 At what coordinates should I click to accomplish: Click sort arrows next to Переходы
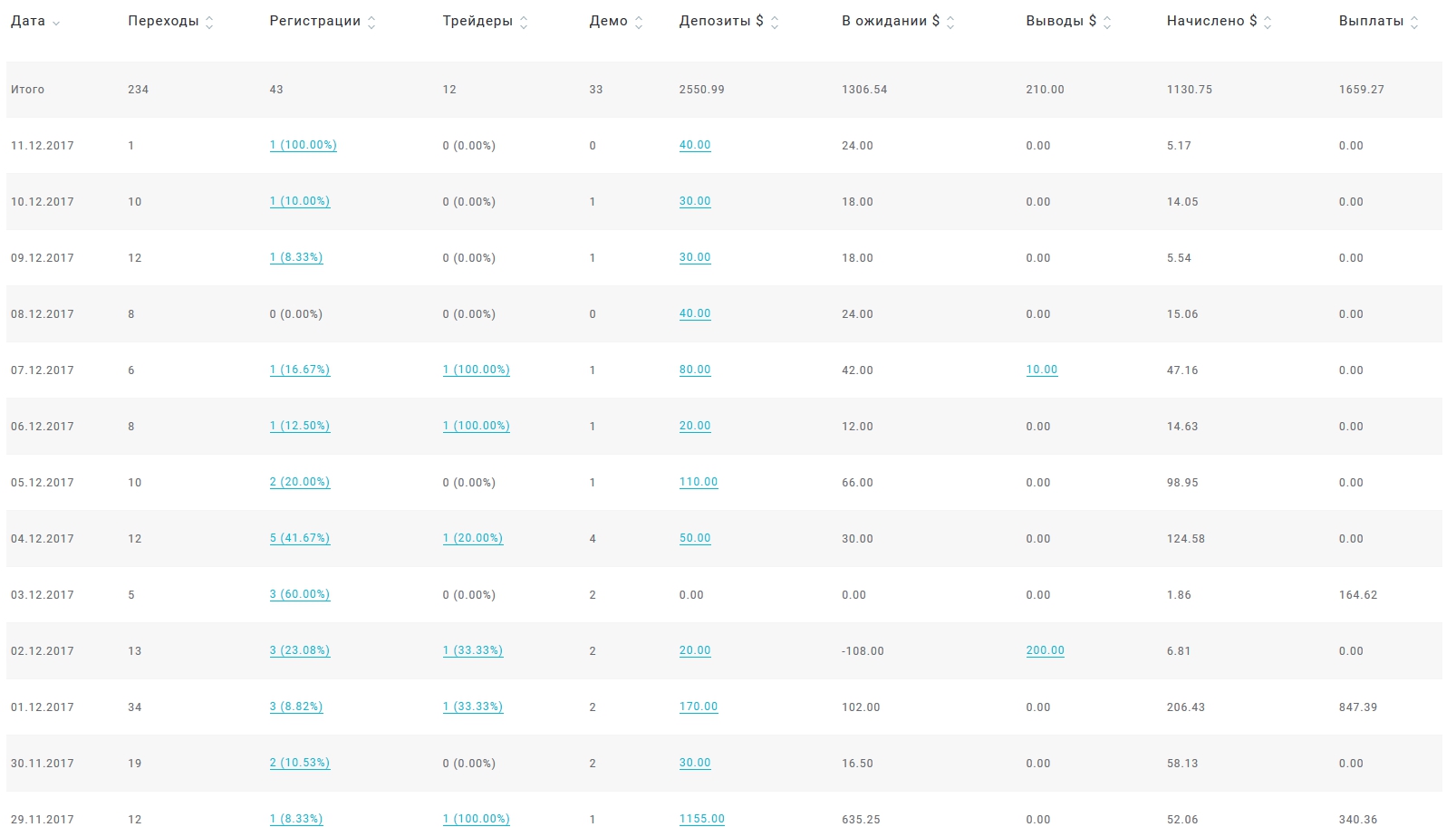point(209,23)
